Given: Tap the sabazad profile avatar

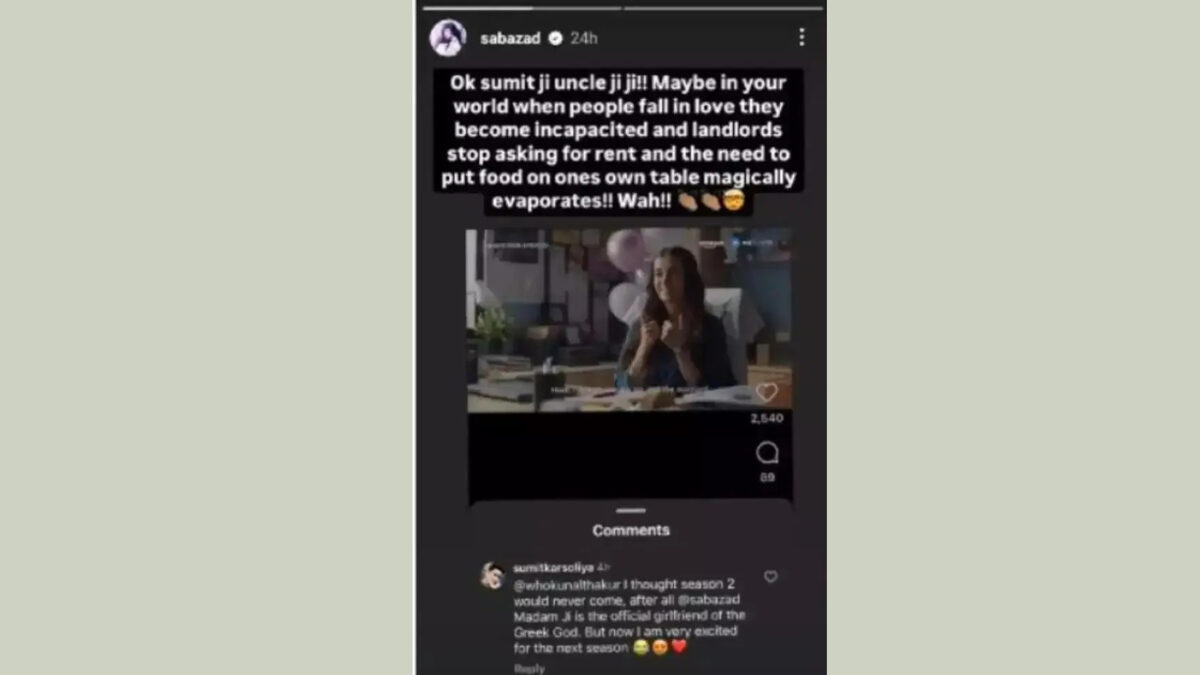Looking at the screenshot, I should (x=447, y=38).
